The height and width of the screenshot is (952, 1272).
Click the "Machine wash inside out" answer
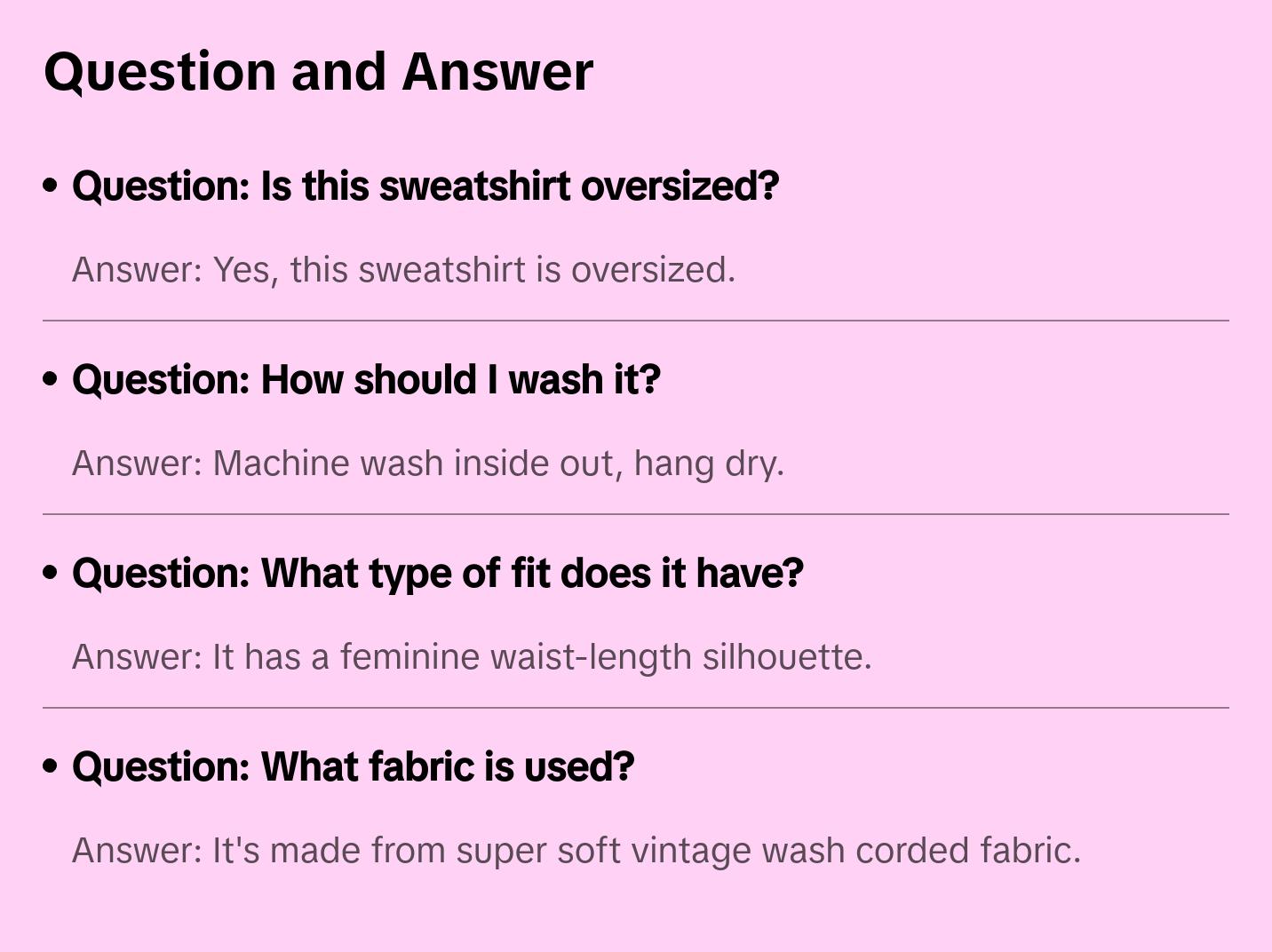[427, 464]
